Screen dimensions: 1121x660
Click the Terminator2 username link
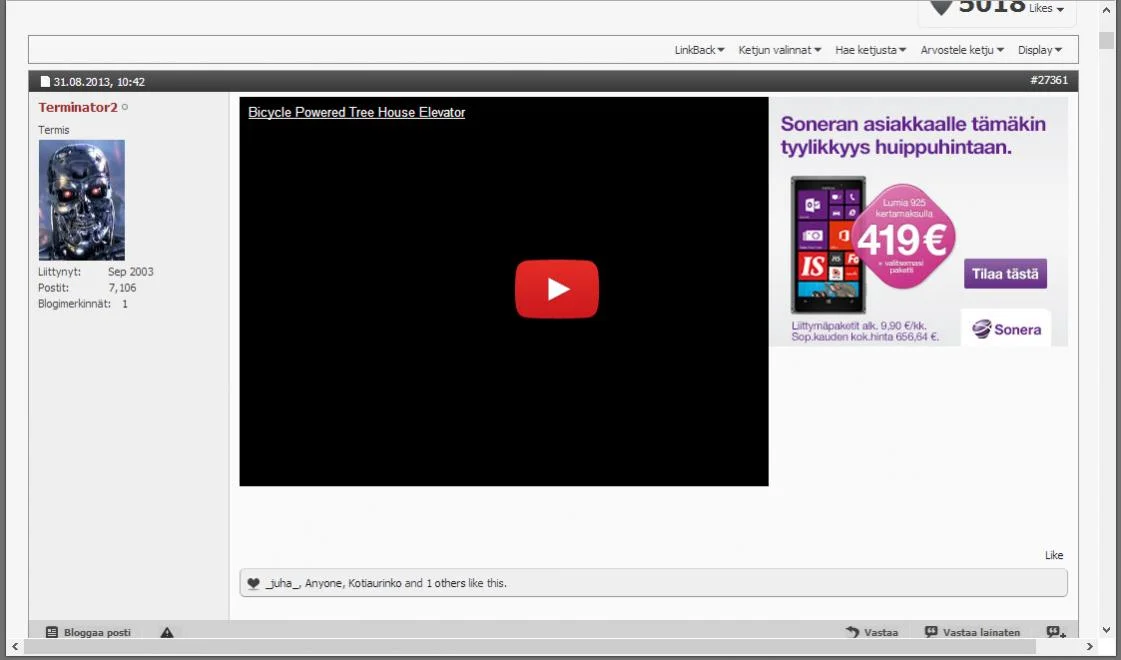pyautogui.click(x=78, y=107)
